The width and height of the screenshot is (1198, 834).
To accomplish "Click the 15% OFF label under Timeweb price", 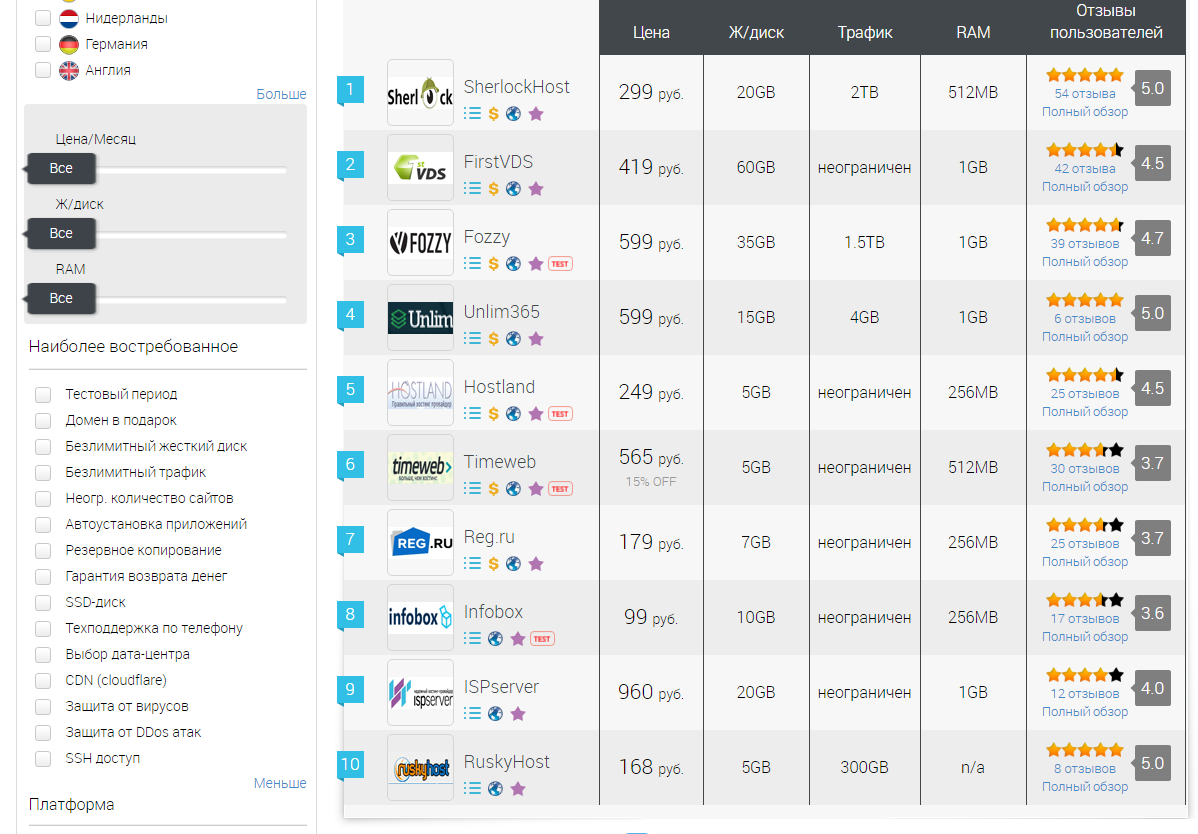I will pos(651,481).
